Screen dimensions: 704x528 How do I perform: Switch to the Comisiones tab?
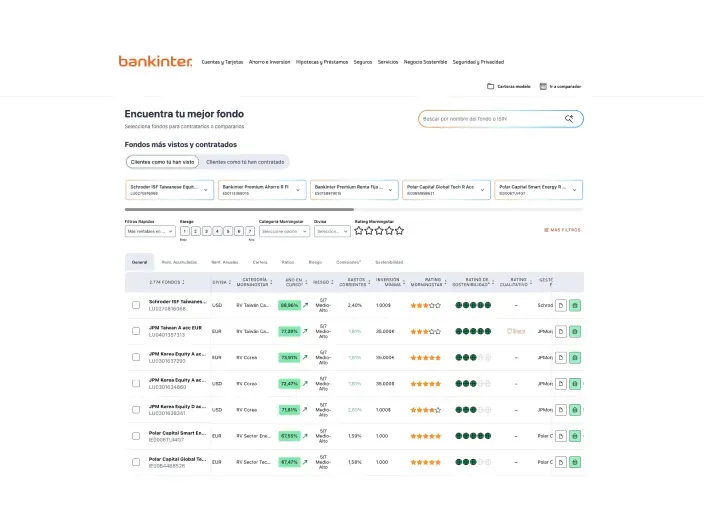point(348,262)
